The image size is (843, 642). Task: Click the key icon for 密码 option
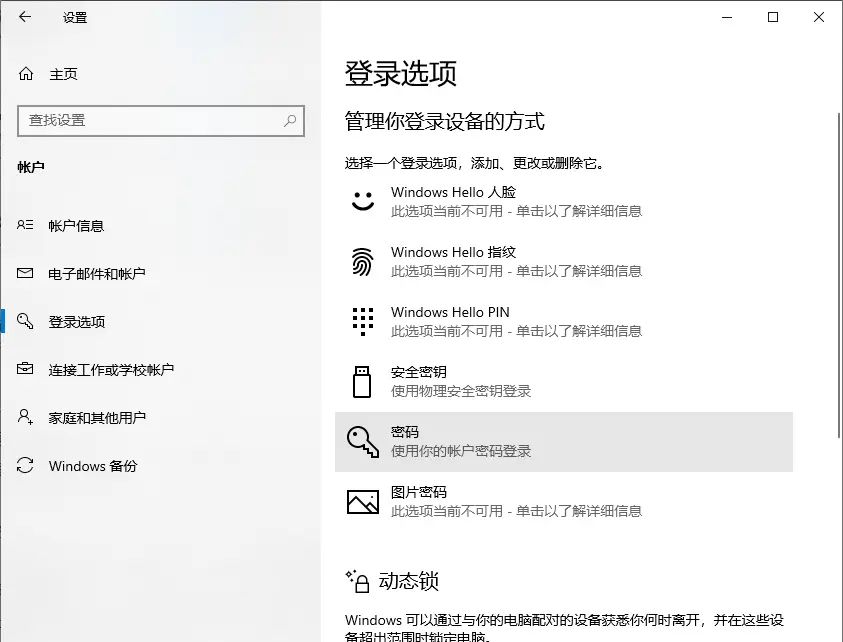click(363, 441)
